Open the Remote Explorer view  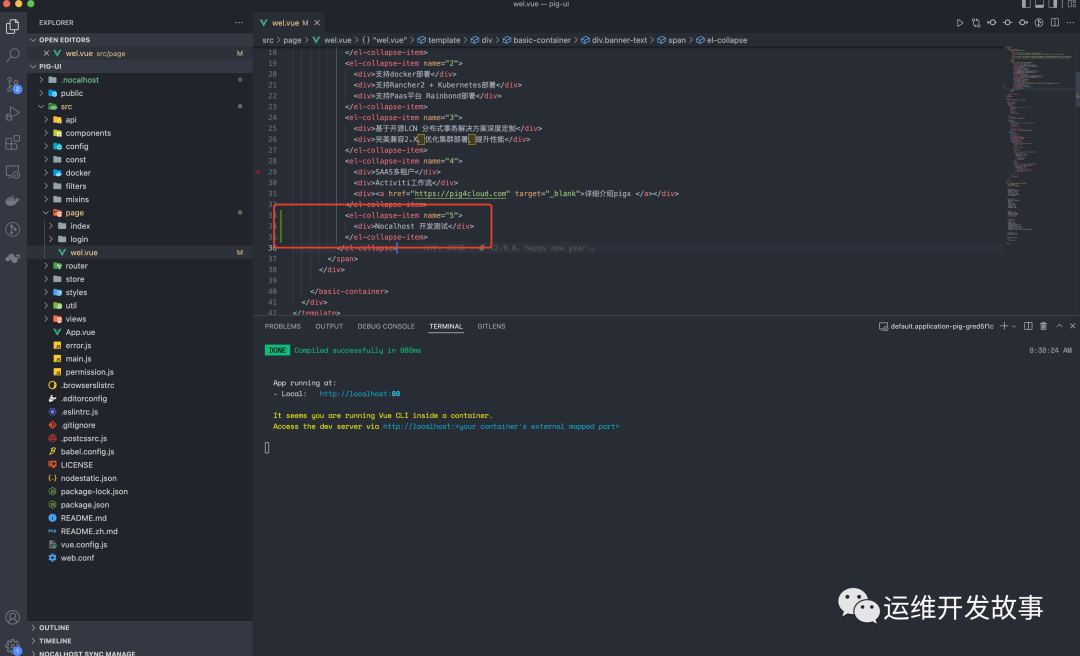pyautogui.click(x=12, y=171)
